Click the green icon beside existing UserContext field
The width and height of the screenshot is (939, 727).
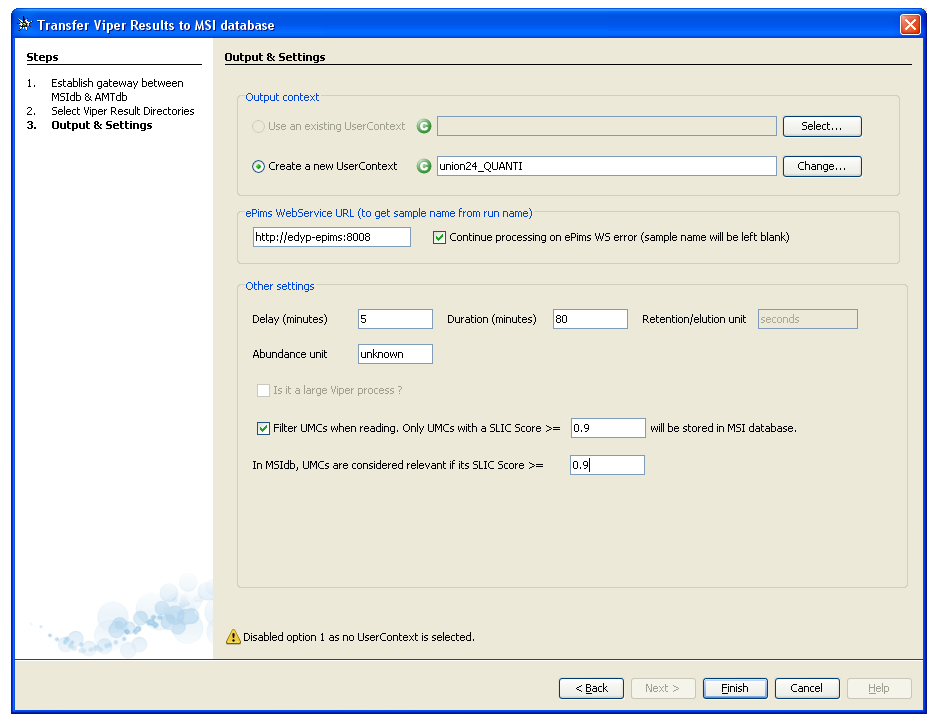tap(424, 126)
